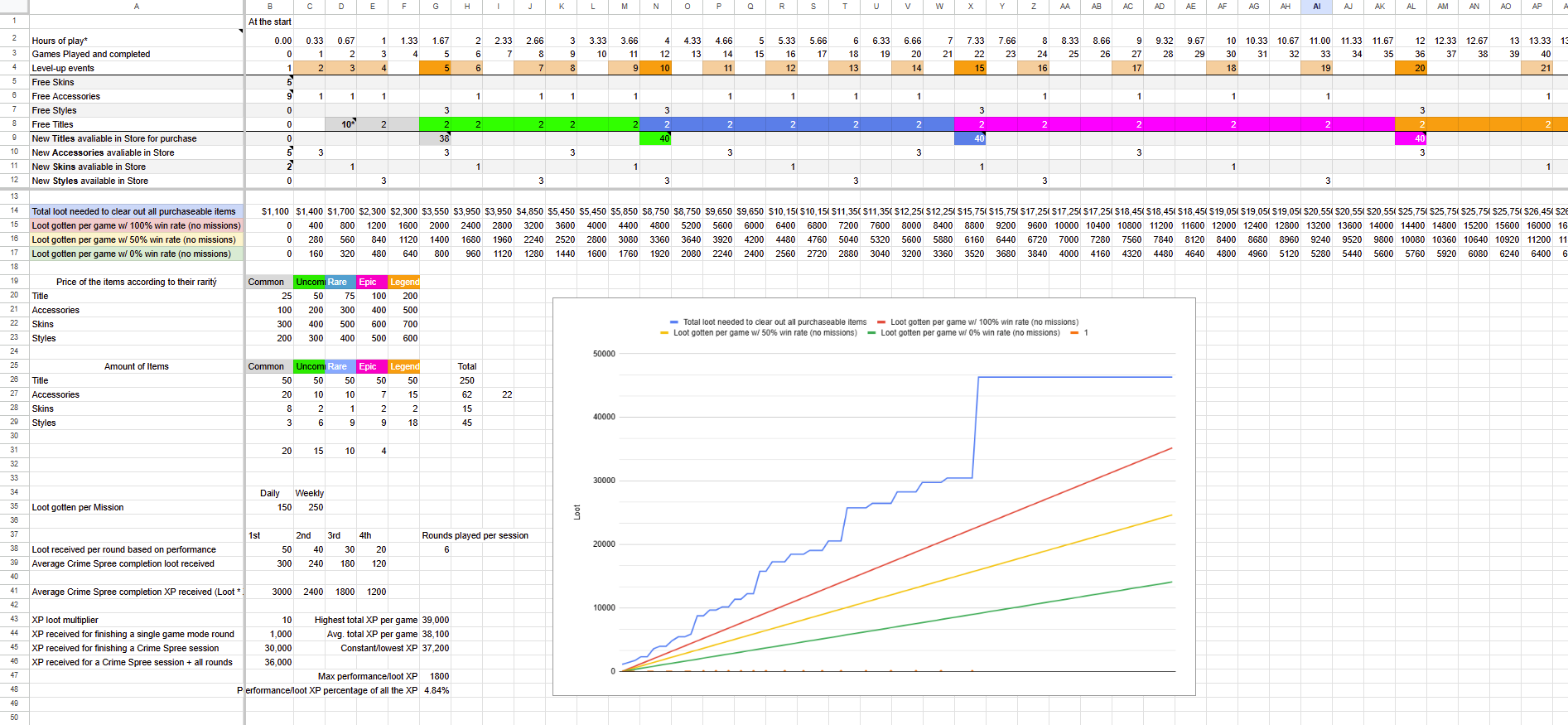This screenshot has width=1568, height=725.
Task: Select the '39,000' highest XP value
Action: coord(436,620)
